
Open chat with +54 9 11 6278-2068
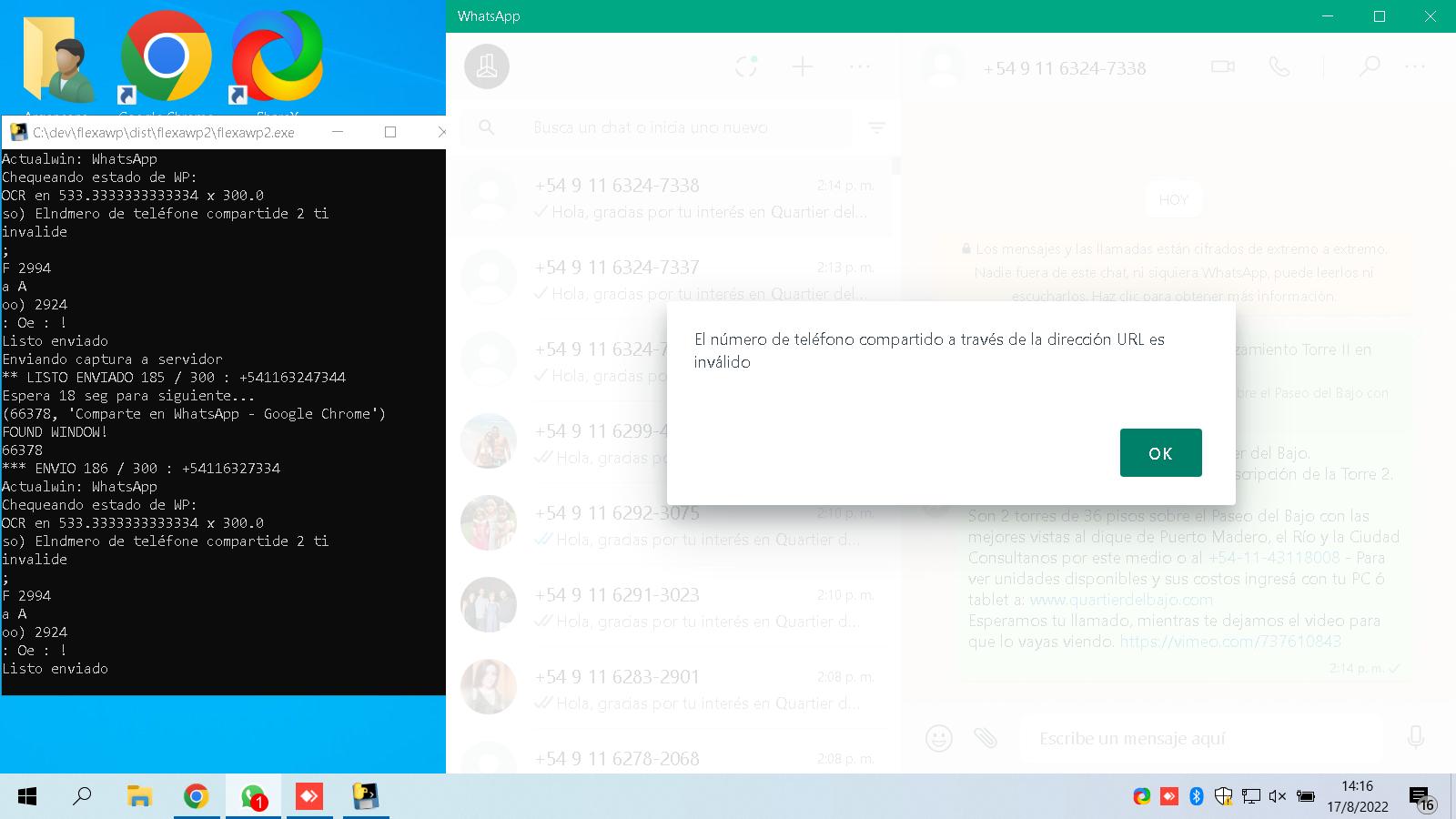(669, 757)
